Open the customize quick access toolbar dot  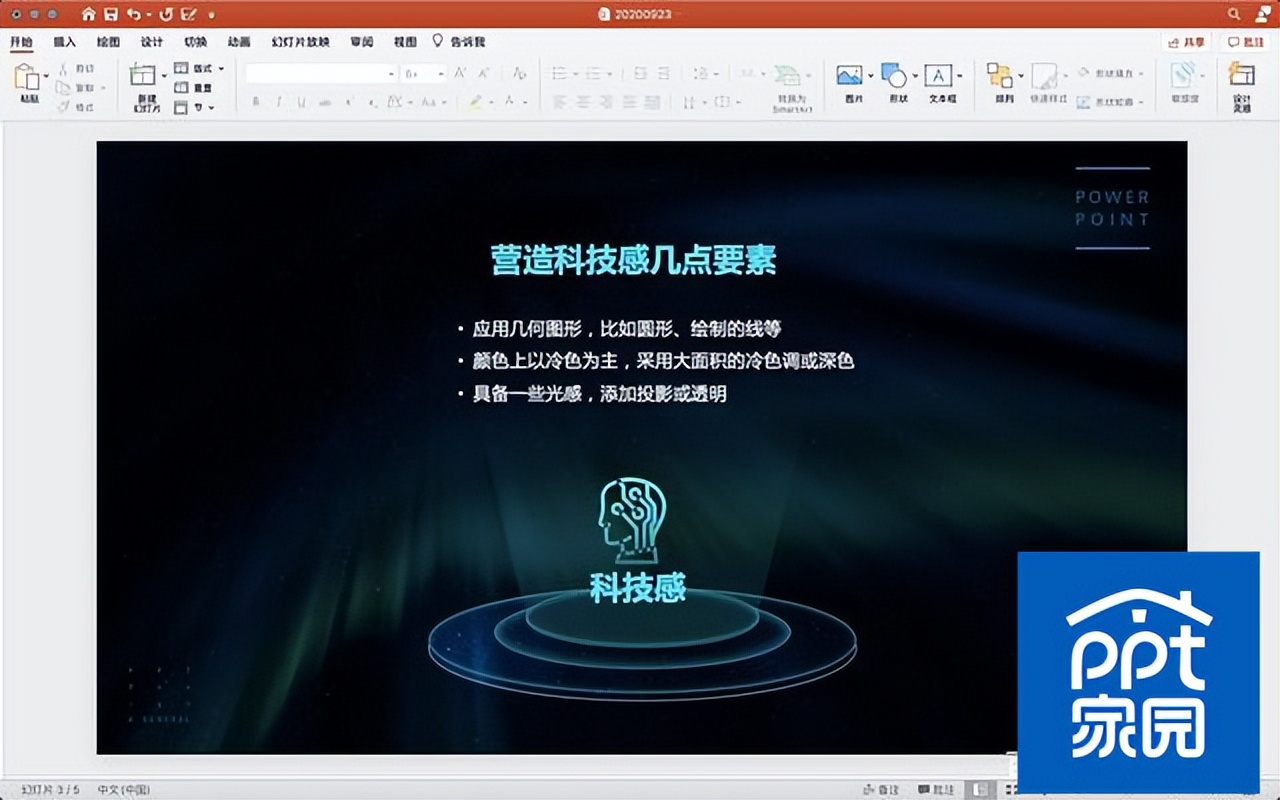(211, 15)
